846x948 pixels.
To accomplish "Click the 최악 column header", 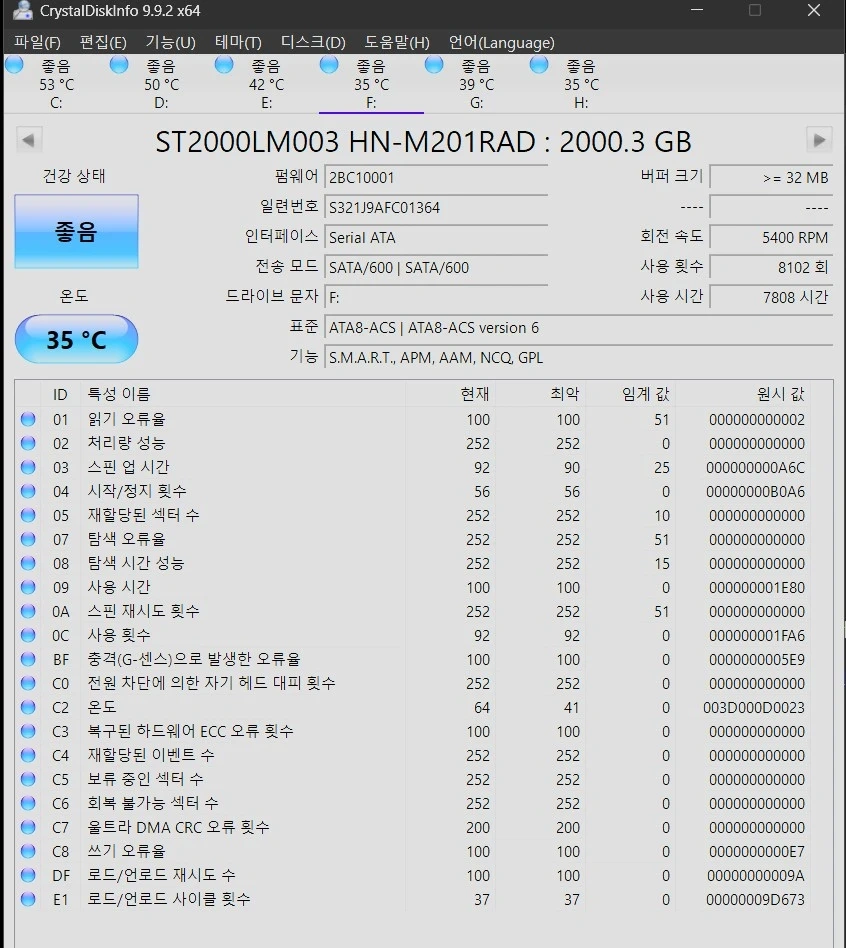I will [540, 395].
